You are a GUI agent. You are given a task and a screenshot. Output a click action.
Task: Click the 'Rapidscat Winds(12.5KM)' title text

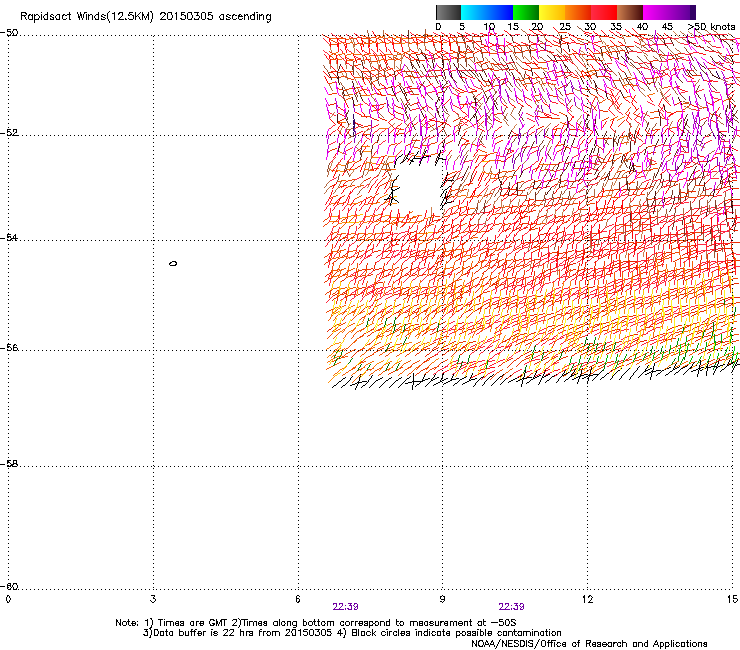point(87,17)
